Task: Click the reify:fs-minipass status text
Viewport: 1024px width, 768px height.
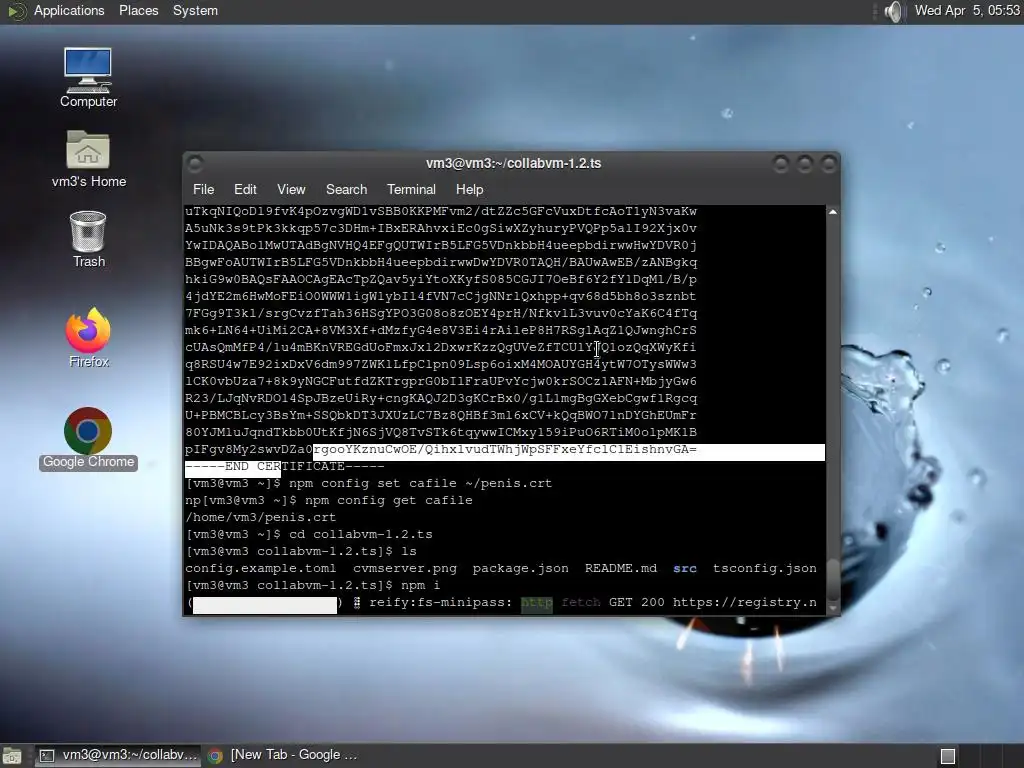Action: coord(441,602)
